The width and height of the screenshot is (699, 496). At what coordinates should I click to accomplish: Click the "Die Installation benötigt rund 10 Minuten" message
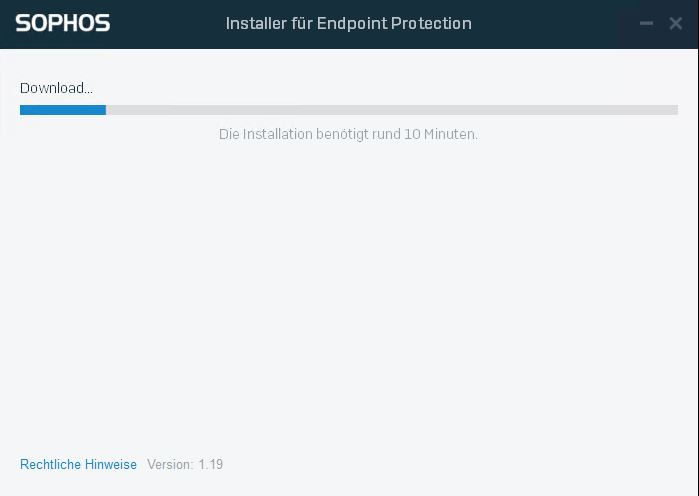(348, 134)
